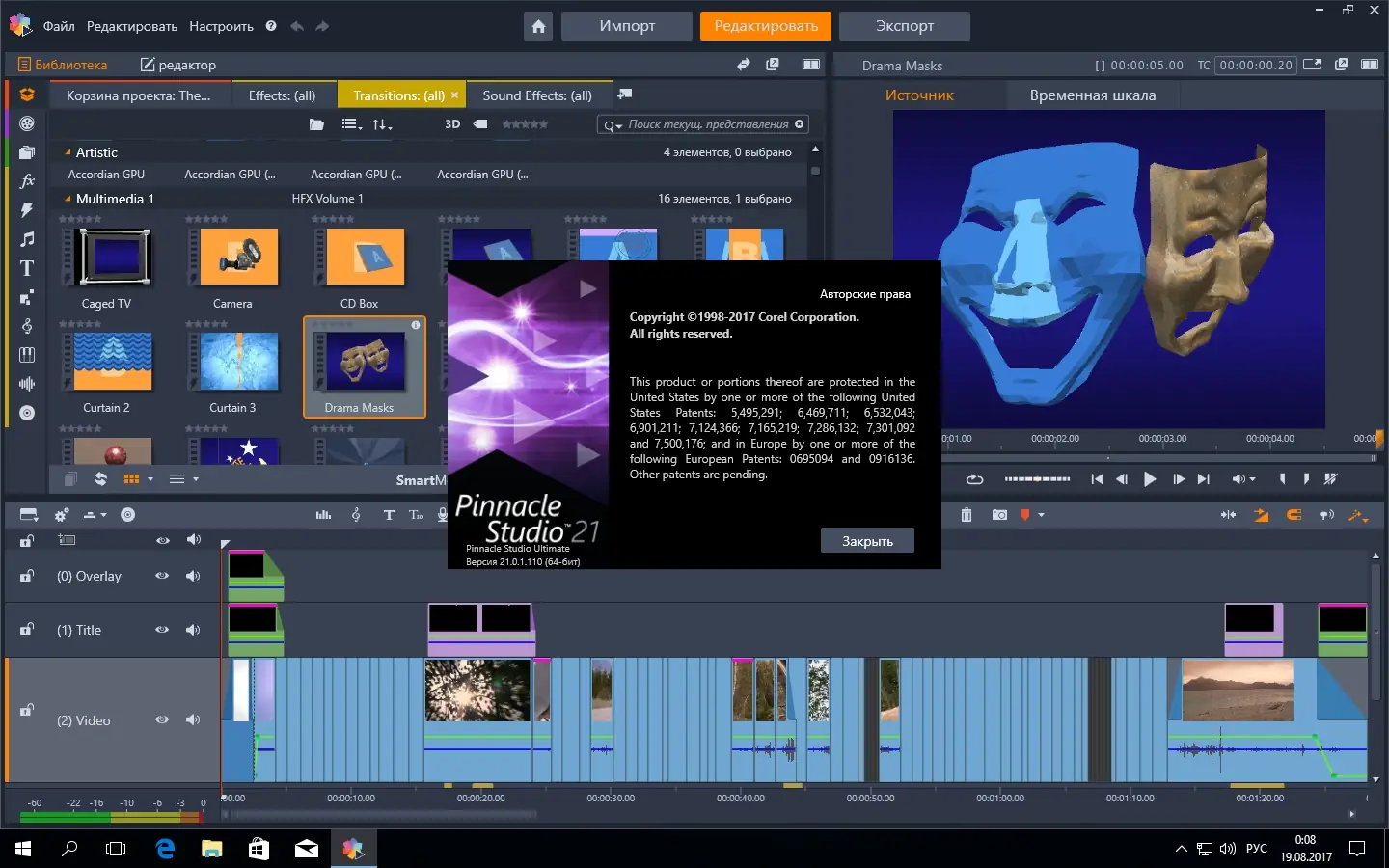1389x868 pixels.
Task: Select the Camera transition thumbnail
Action: coord(232,258)
